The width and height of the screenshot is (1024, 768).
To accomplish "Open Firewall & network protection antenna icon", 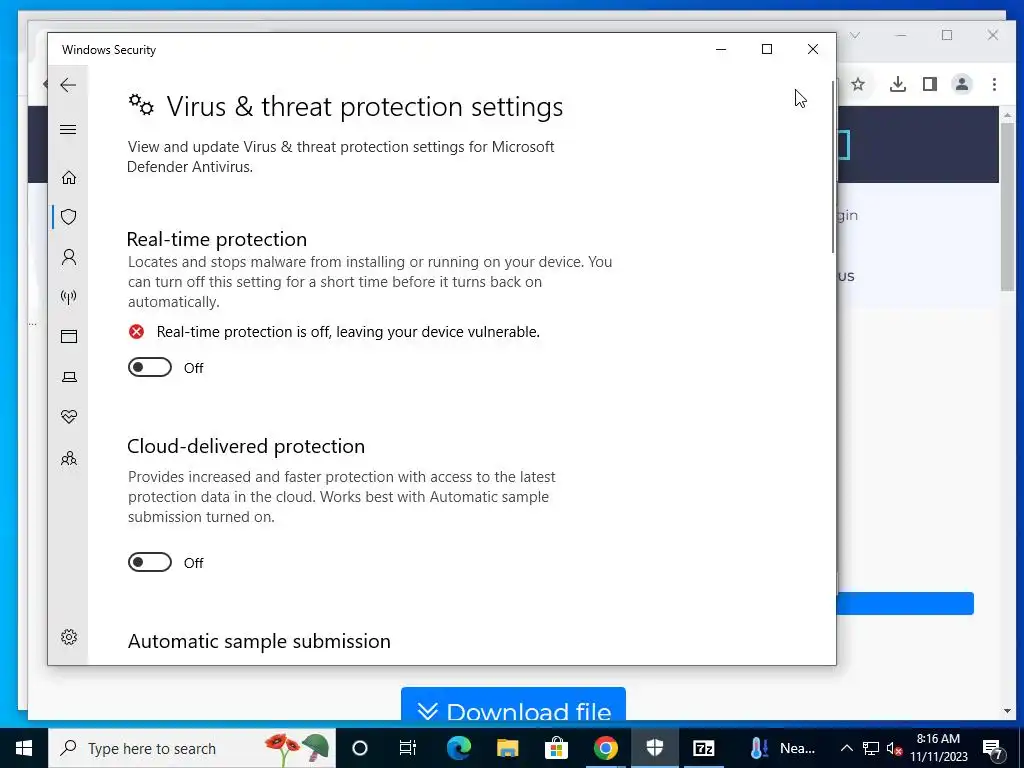I will point(69,297).
